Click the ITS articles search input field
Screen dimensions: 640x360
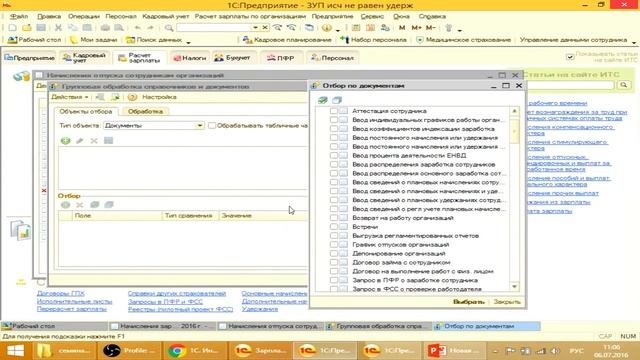tap(571, 85)
